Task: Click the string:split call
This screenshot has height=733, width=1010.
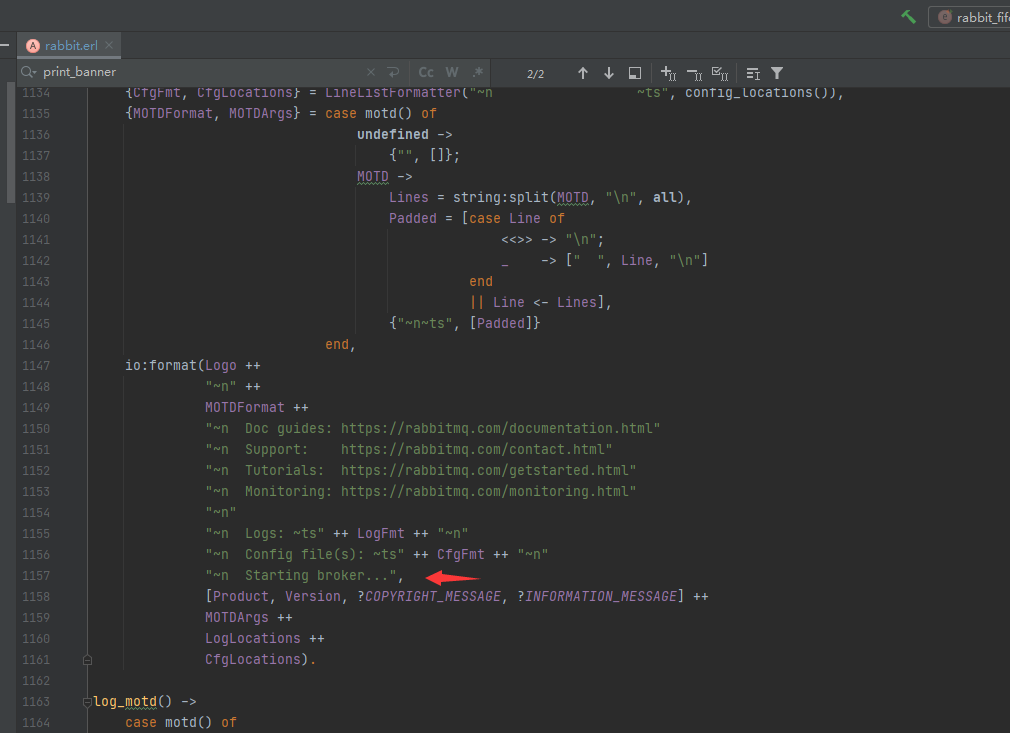Action: tap(500, 197)
